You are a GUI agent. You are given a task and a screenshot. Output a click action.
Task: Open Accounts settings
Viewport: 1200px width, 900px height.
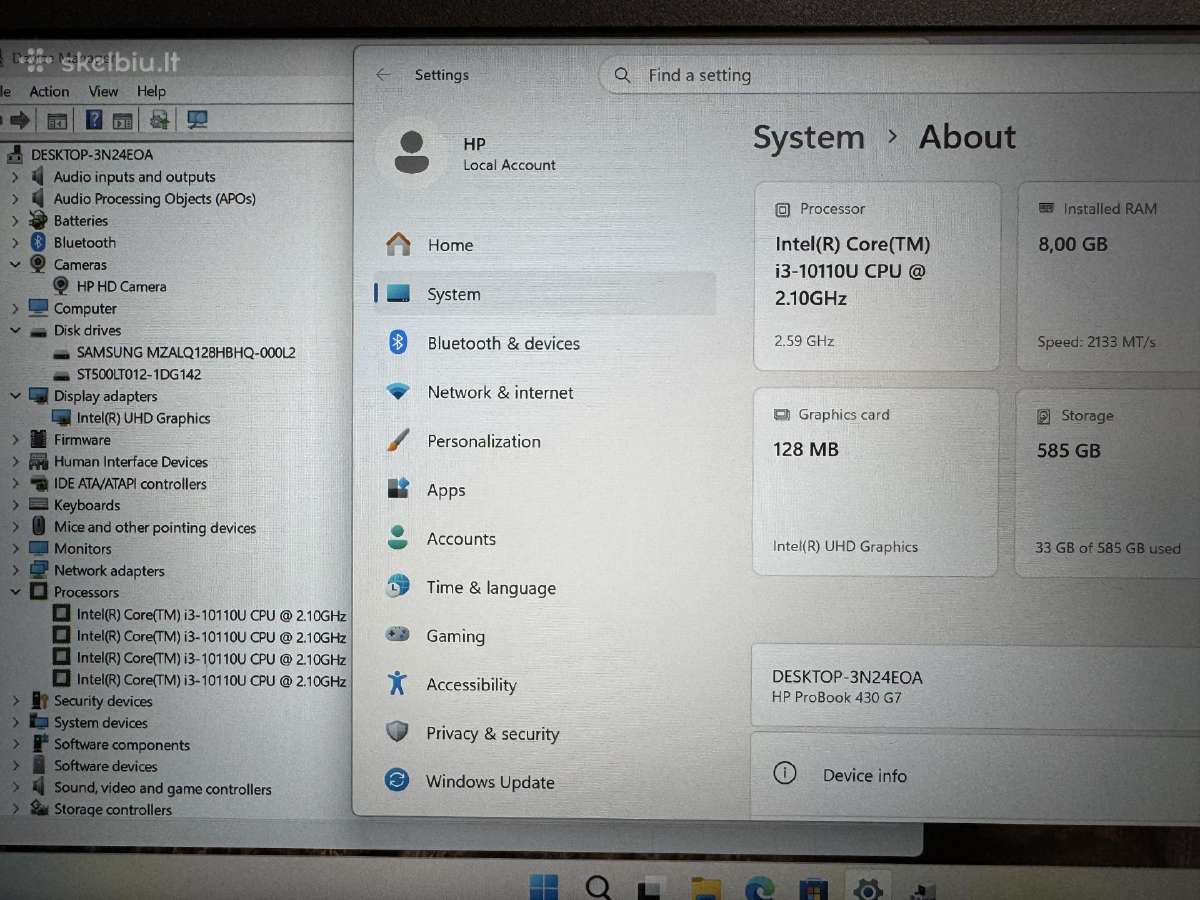tap(545, 538)
